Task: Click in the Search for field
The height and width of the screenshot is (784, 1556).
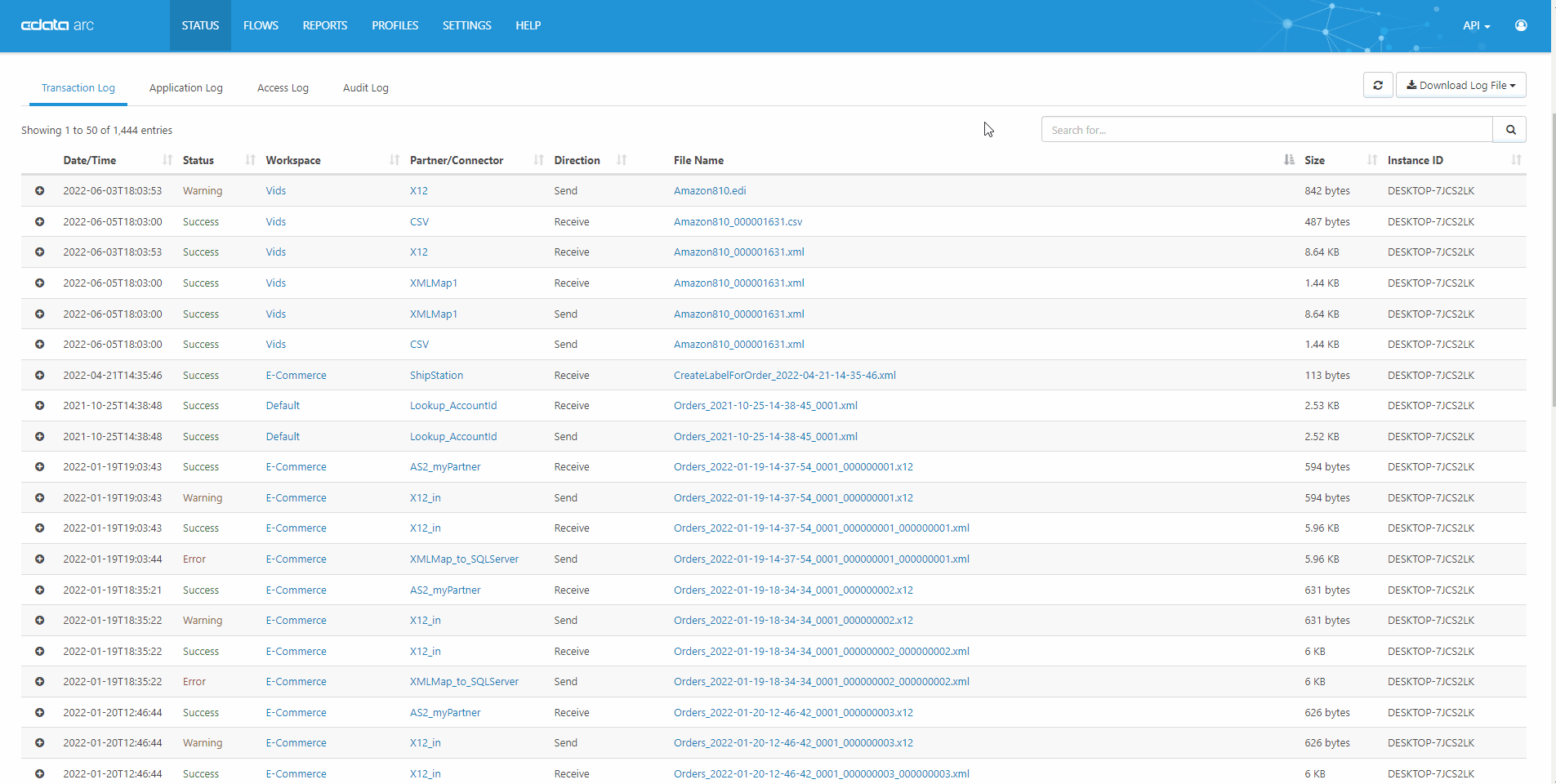Action: click(x=1267, y=130)
